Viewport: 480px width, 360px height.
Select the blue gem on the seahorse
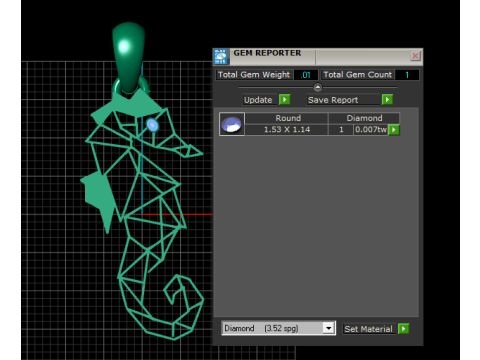tap(153, 125)
